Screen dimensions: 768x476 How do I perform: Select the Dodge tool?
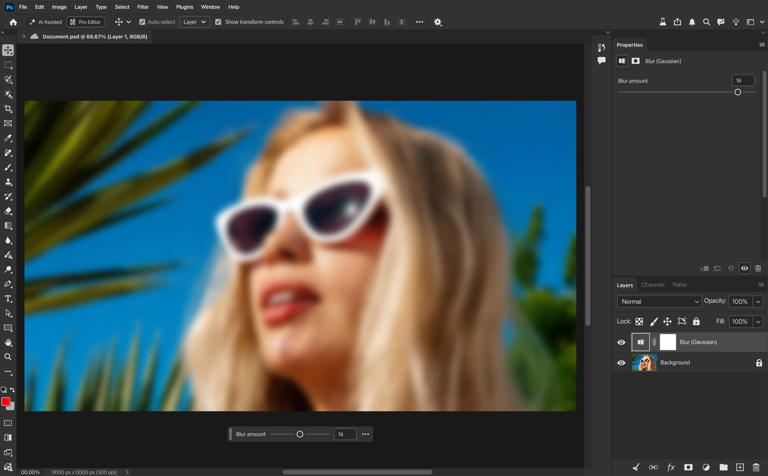[8, 269]
